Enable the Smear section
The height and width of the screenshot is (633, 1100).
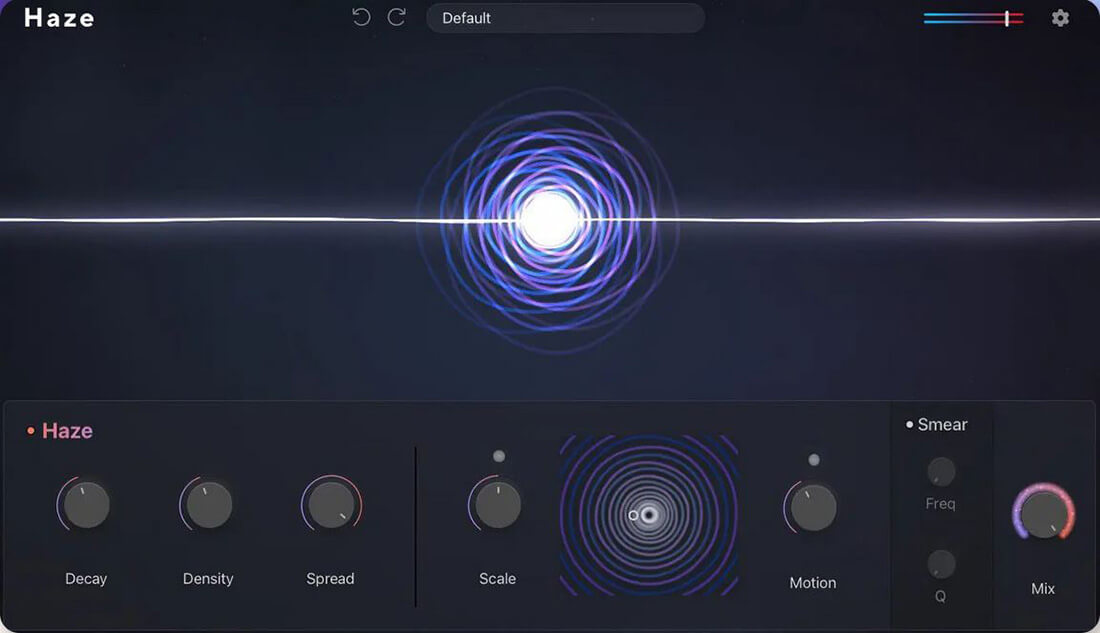click(x=908, y=424)
